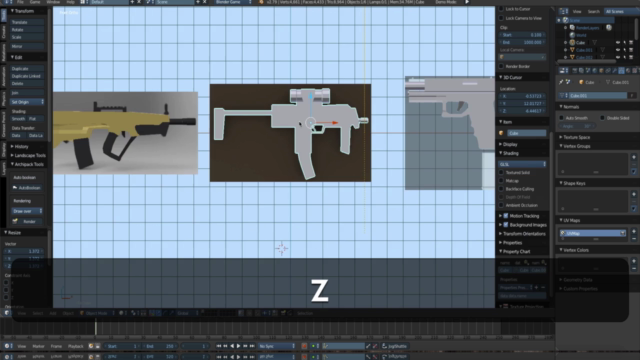
Task: Enable the Ambient Occlusion checkbox
Action: [501, 205]
